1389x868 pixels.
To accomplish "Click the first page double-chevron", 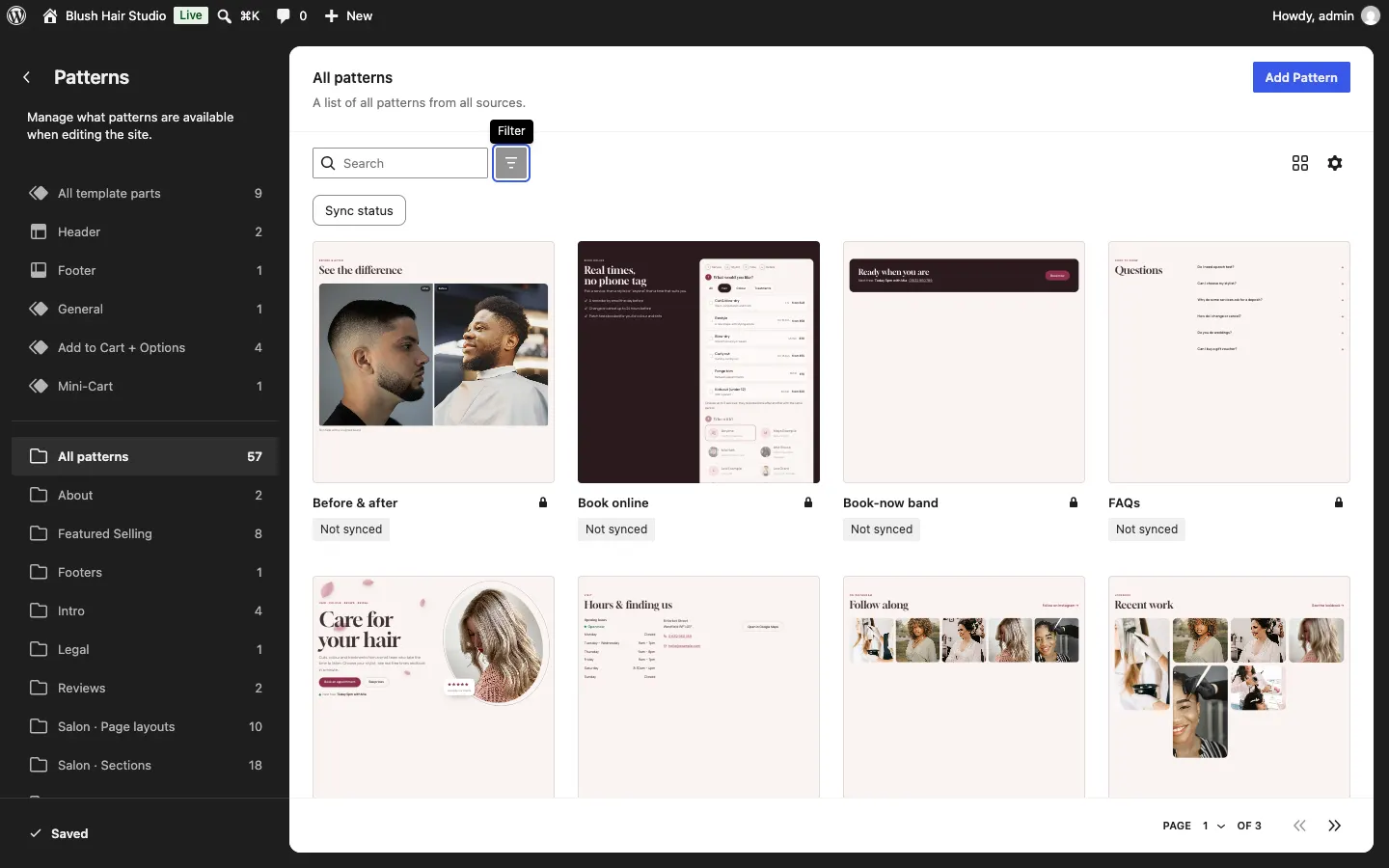I will tap(1300, 826).
